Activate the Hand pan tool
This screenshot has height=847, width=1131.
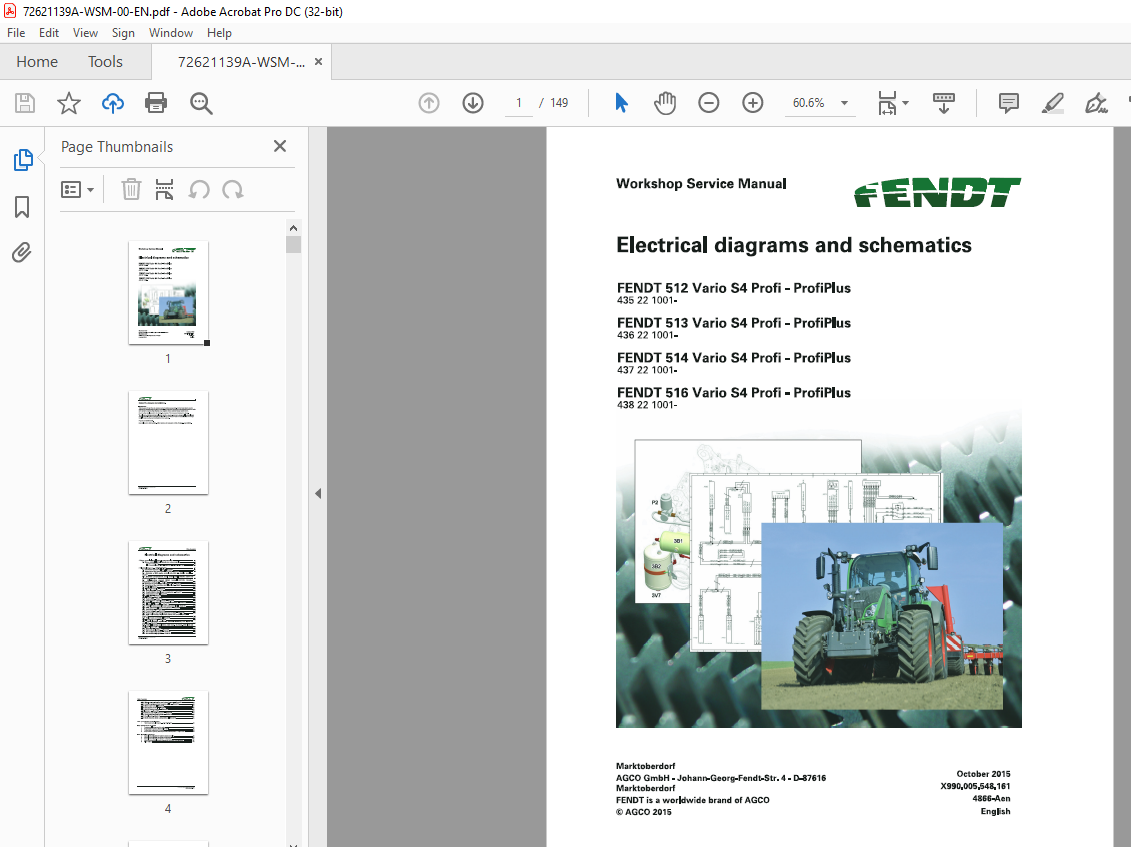tap(664, 103)
